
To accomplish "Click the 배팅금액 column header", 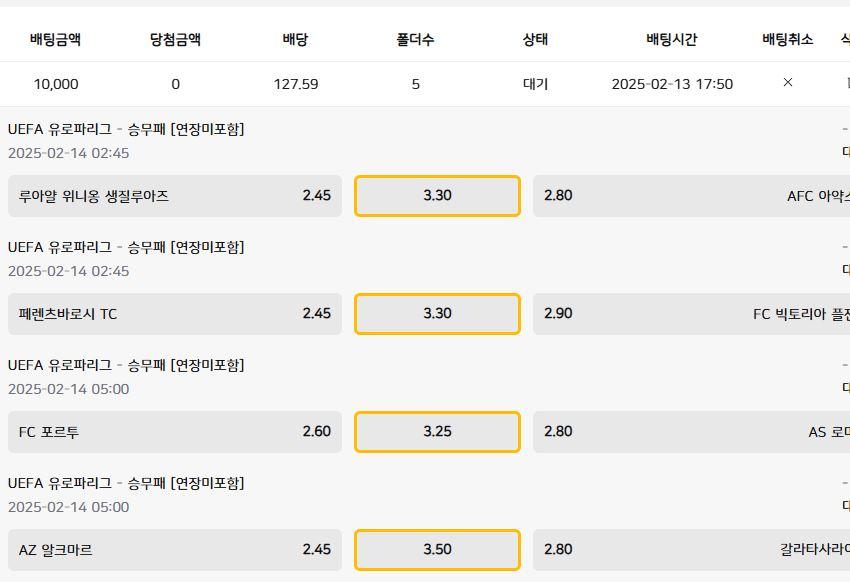I will click(x=55, y=40).
